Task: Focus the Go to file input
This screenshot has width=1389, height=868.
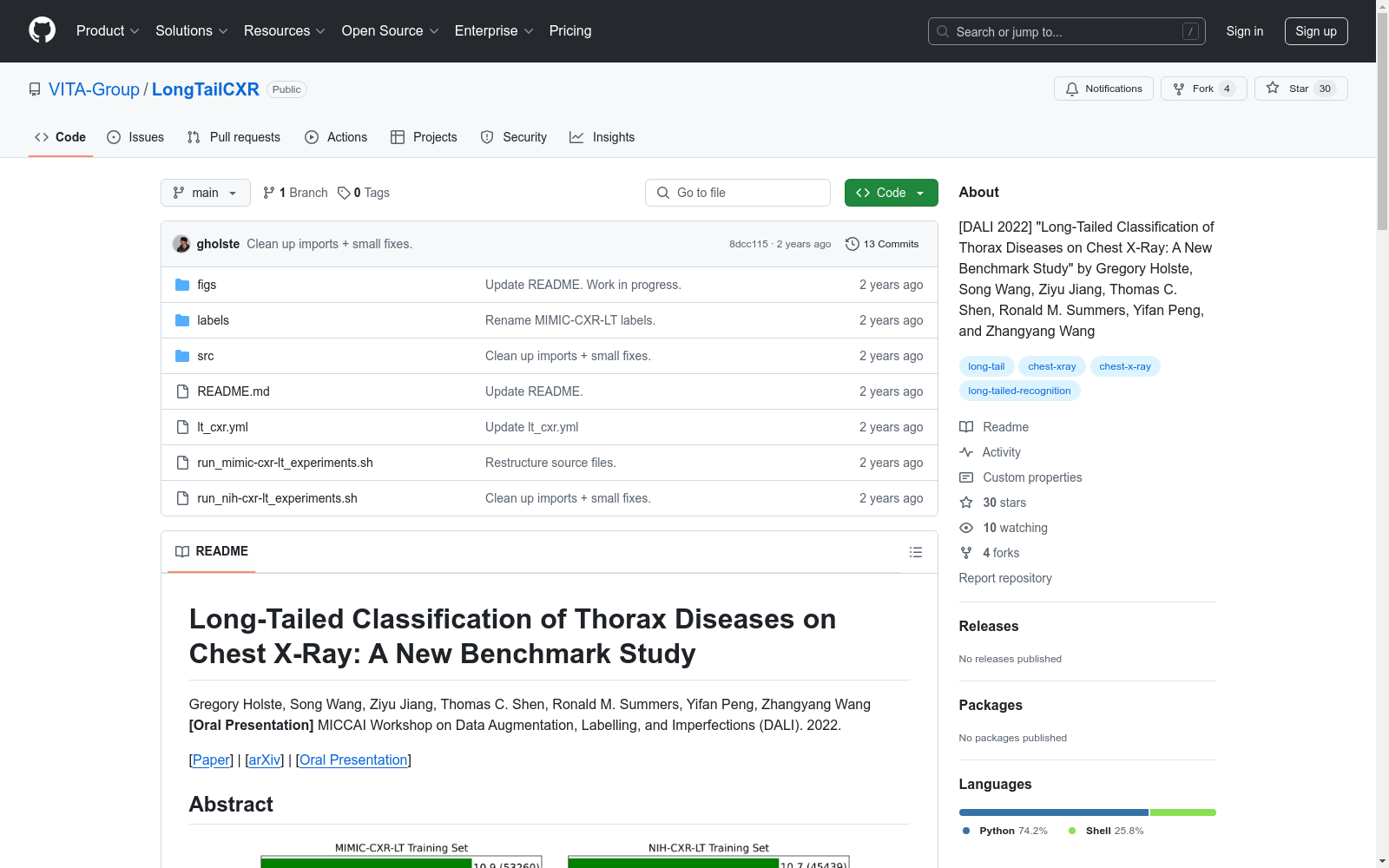Action: pos(738,193)
